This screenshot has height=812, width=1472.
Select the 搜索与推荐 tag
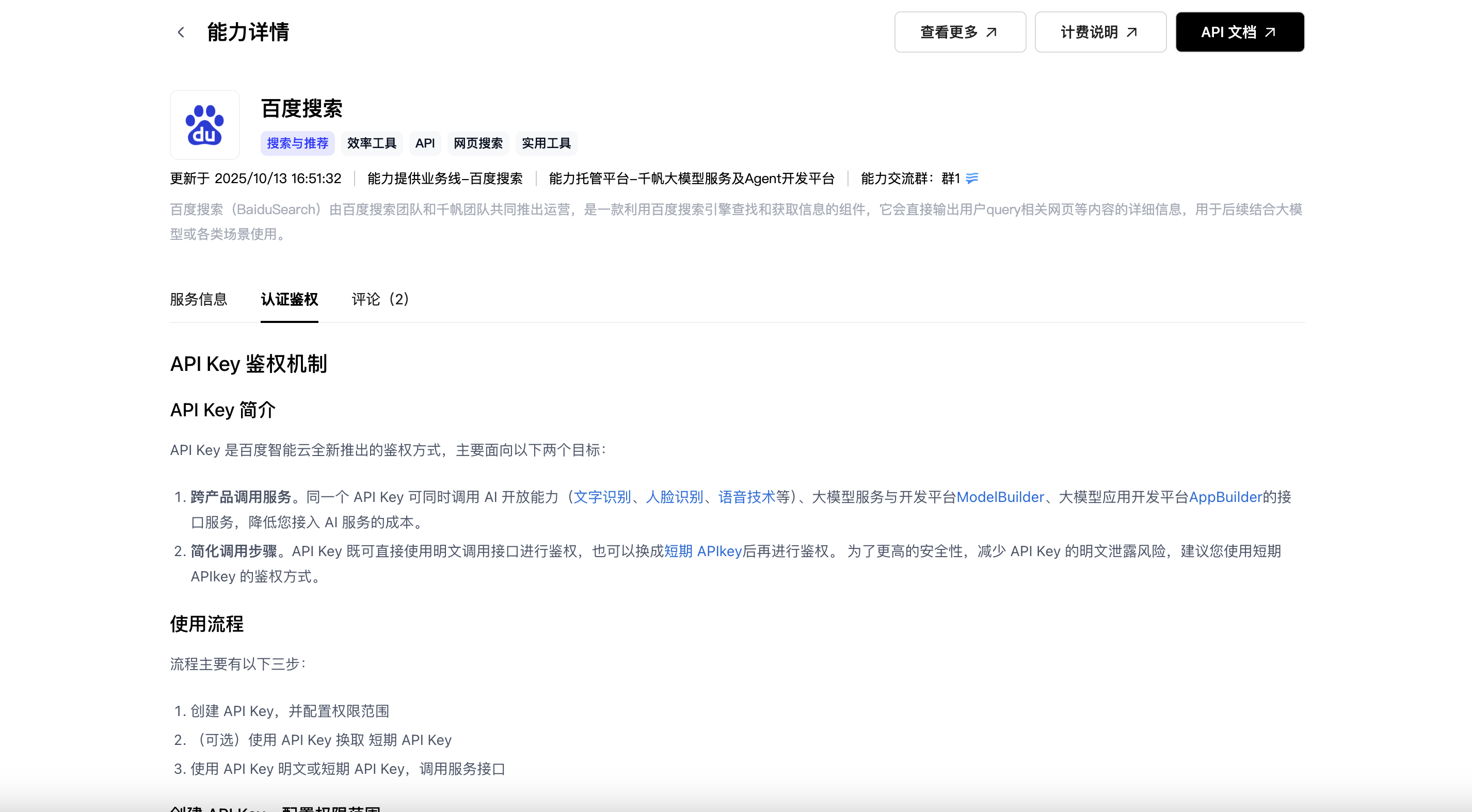298,143
